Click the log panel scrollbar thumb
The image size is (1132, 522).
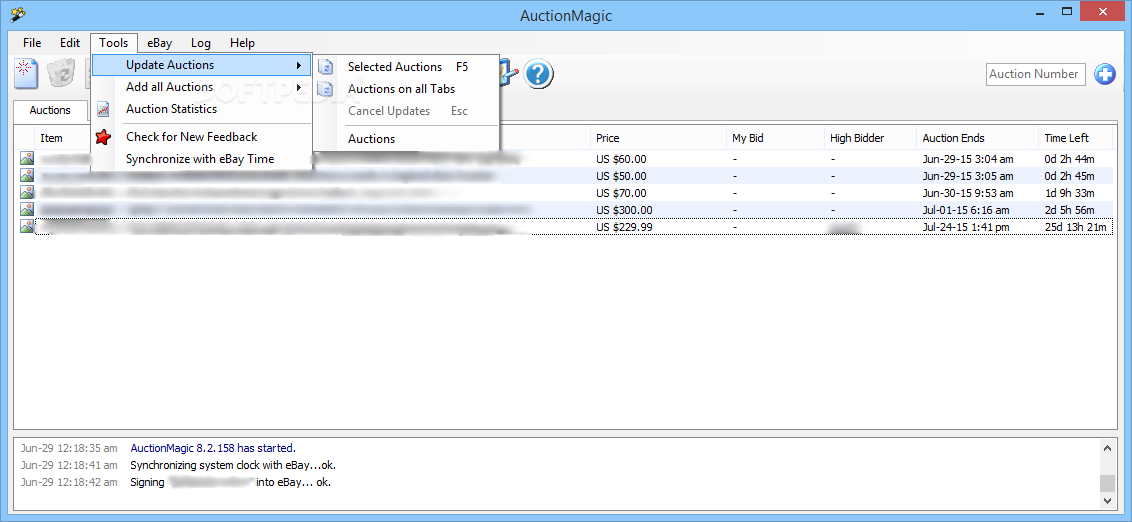(x=1108, y=483)
